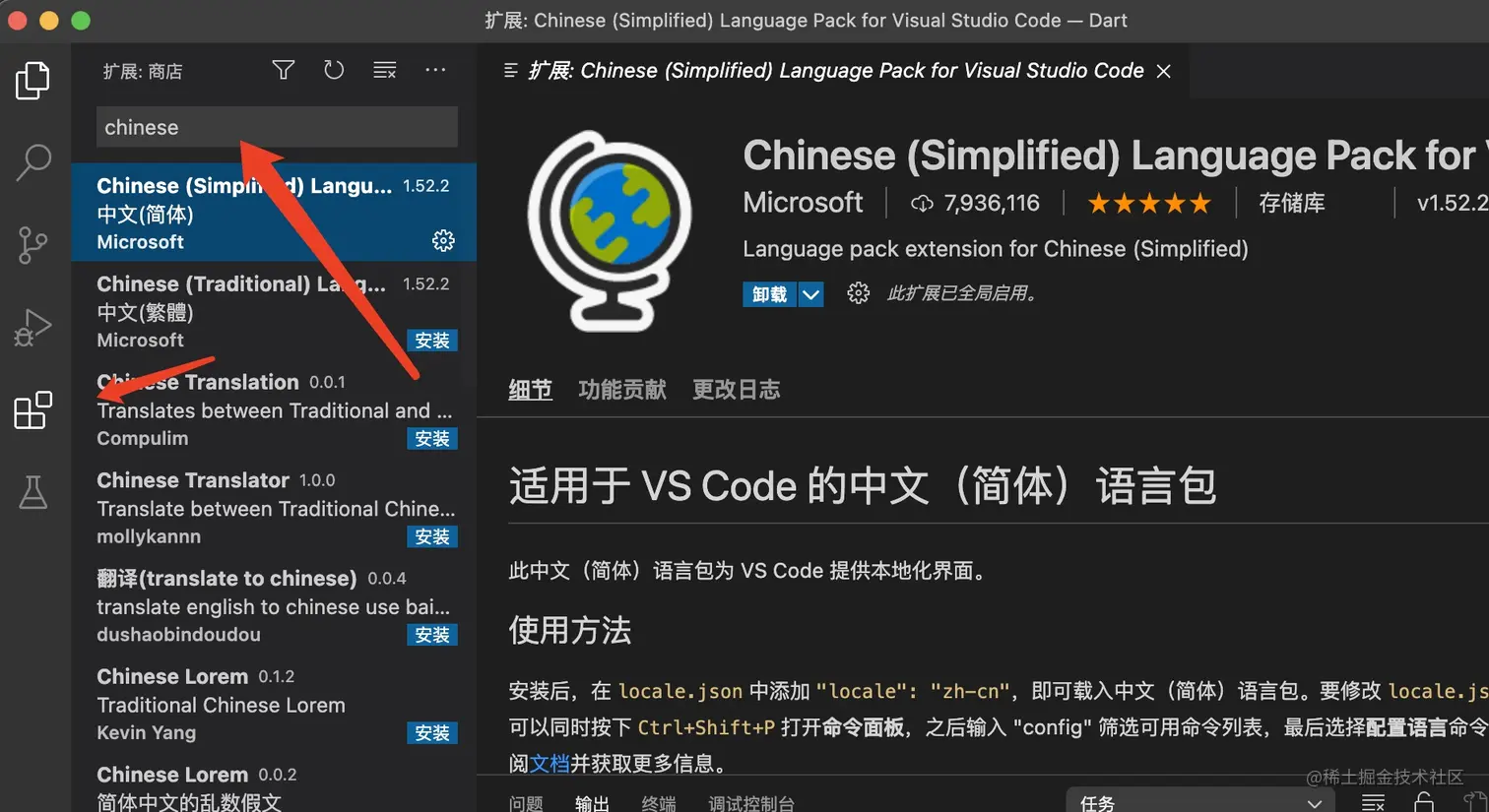The width and height of the screenshot is (1489, 812).
Task: Select Chinese (Simplified) Language Pack list item
Action: [274, 213]
